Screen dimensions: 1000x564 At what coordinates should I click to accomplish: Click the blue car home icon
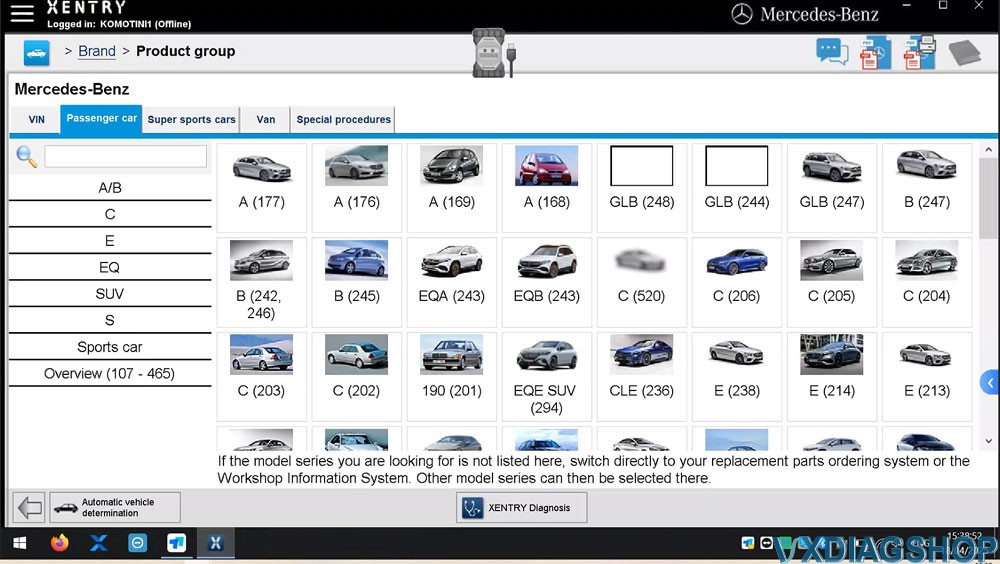point(36,52)
